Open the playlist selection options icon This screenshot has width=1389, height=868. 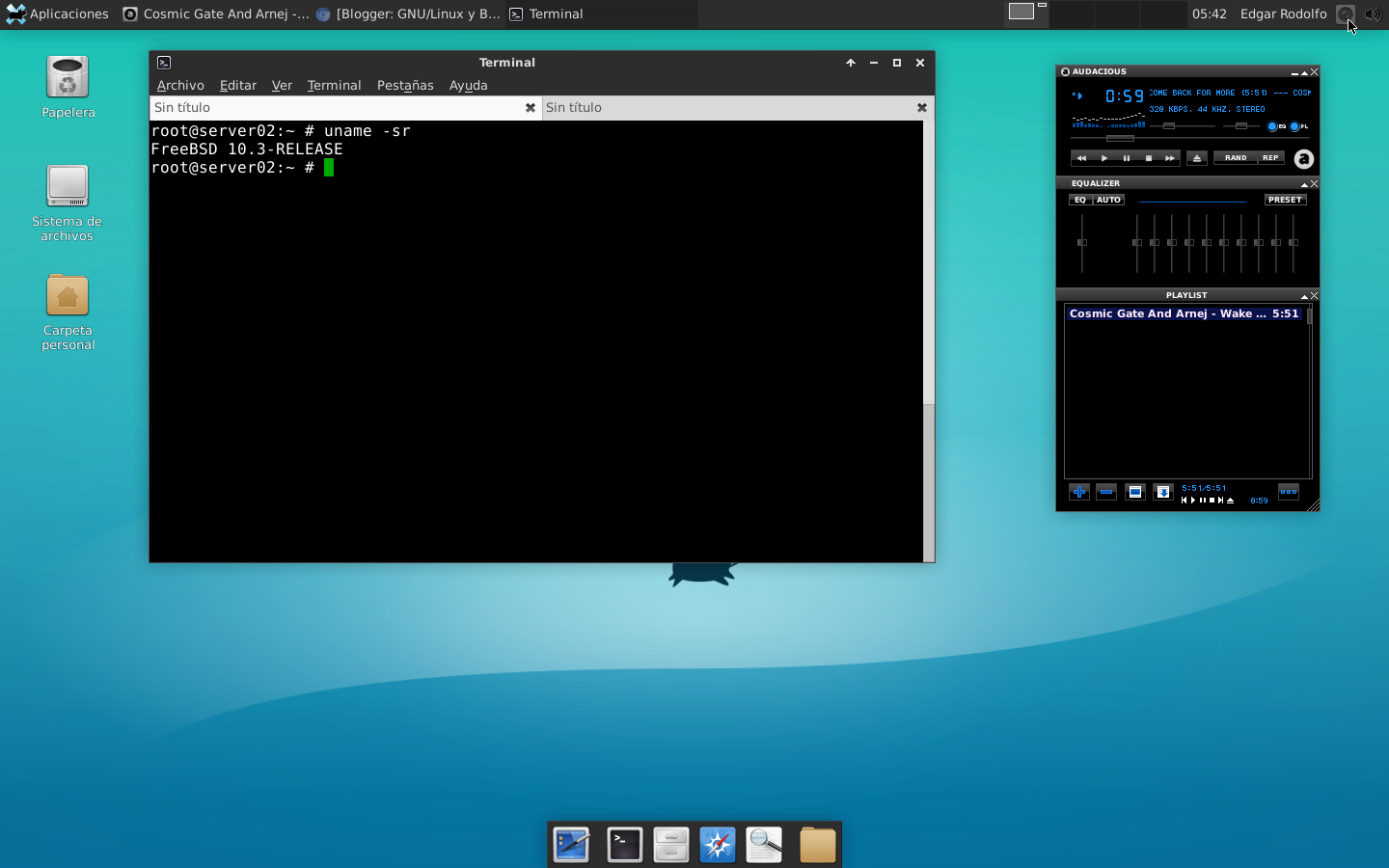1134,492
